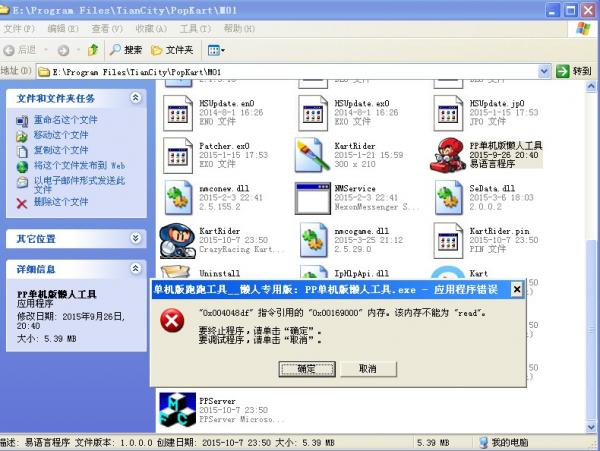Click the file list scroll up arrow
The image size is (600, 451).
591,87
